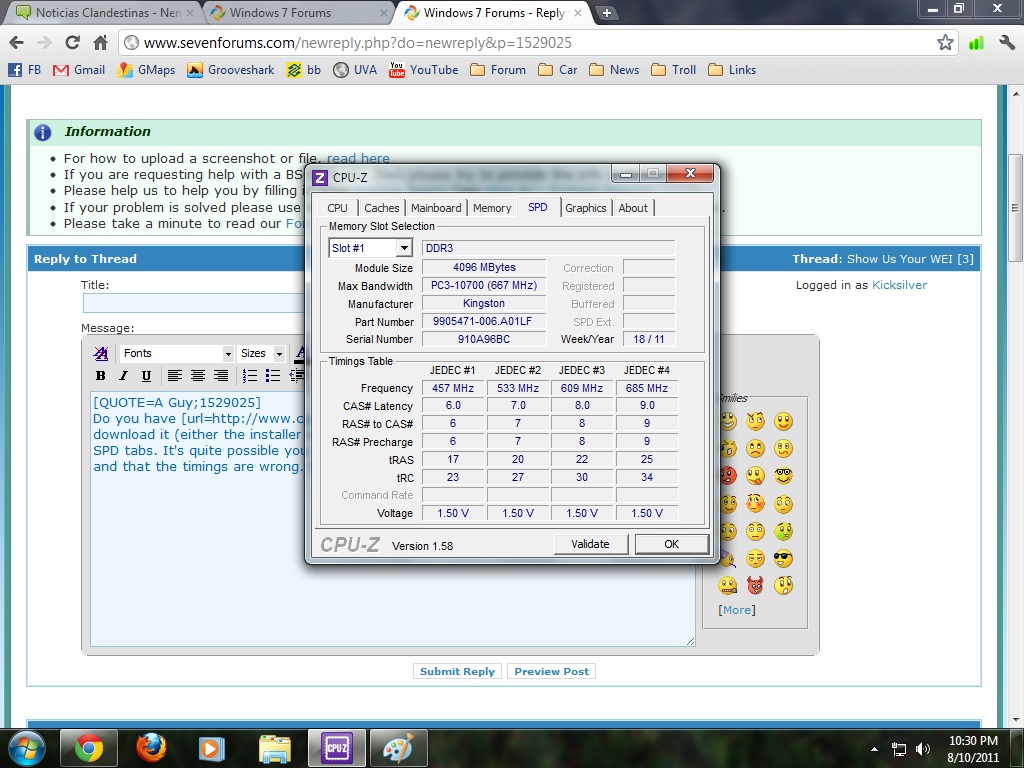Toggle bold formatting in message editor
This screenshot has width=1024, height=768.
click(101, 376)
